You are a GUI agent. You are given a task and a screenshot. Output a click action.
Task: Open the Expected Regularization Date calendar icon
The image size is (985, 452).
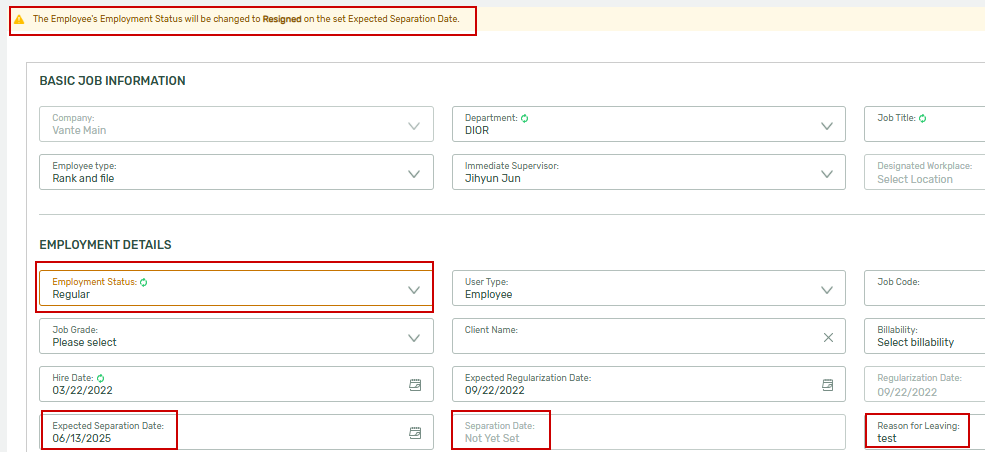pyautogui.click(x=828, y=384)
